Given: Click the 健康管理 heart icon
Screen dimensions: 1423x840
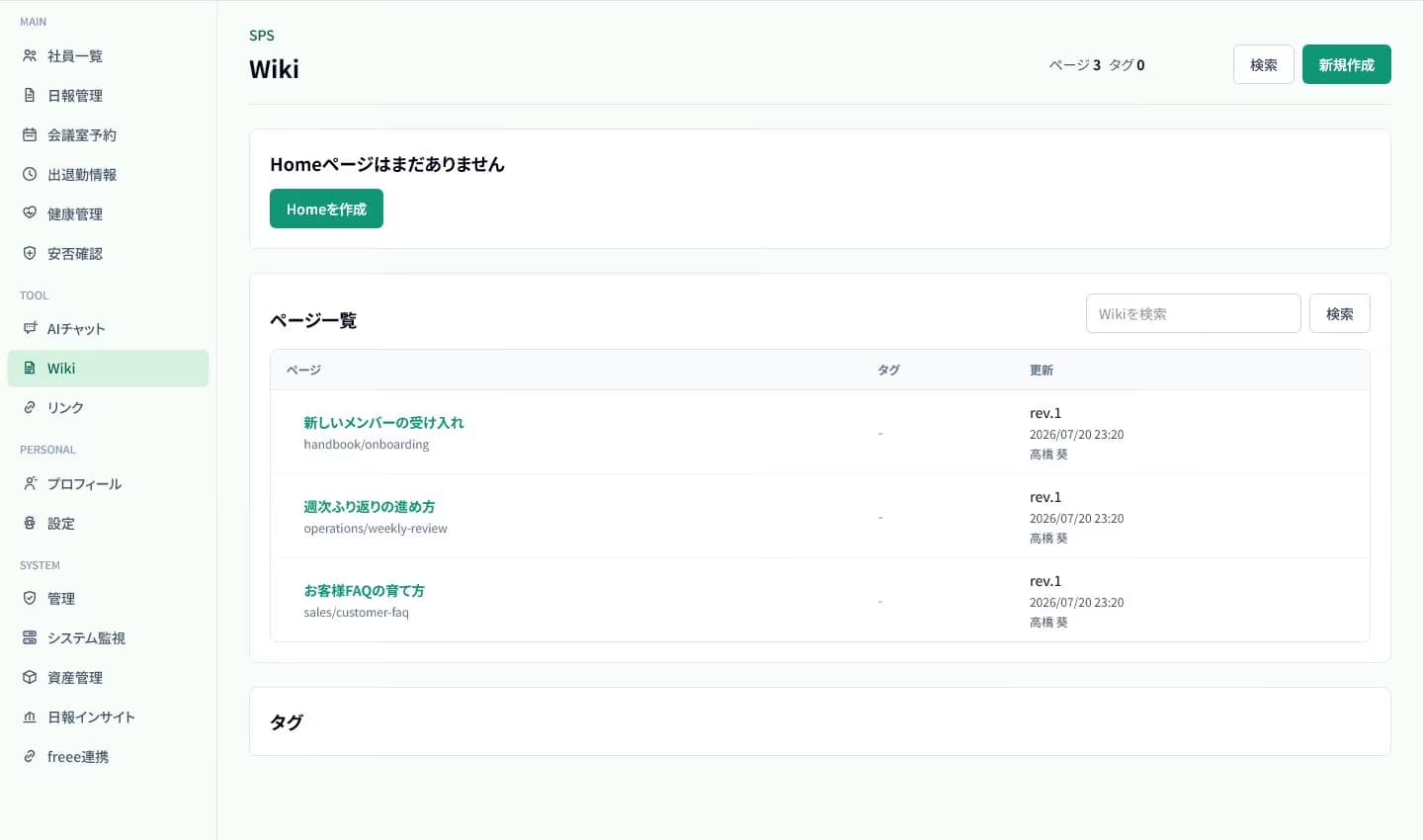Looking at the screenshot, I should tap(30, 213).
